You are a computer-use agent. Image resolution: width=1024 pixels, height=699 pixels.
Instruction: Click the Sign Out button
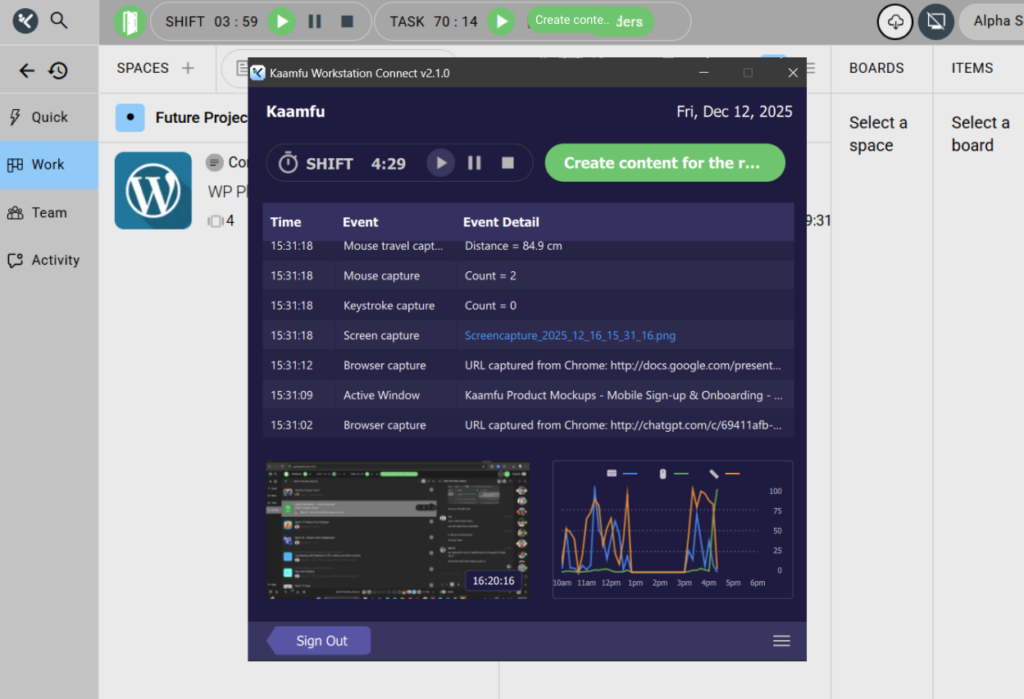coord(321,641)
